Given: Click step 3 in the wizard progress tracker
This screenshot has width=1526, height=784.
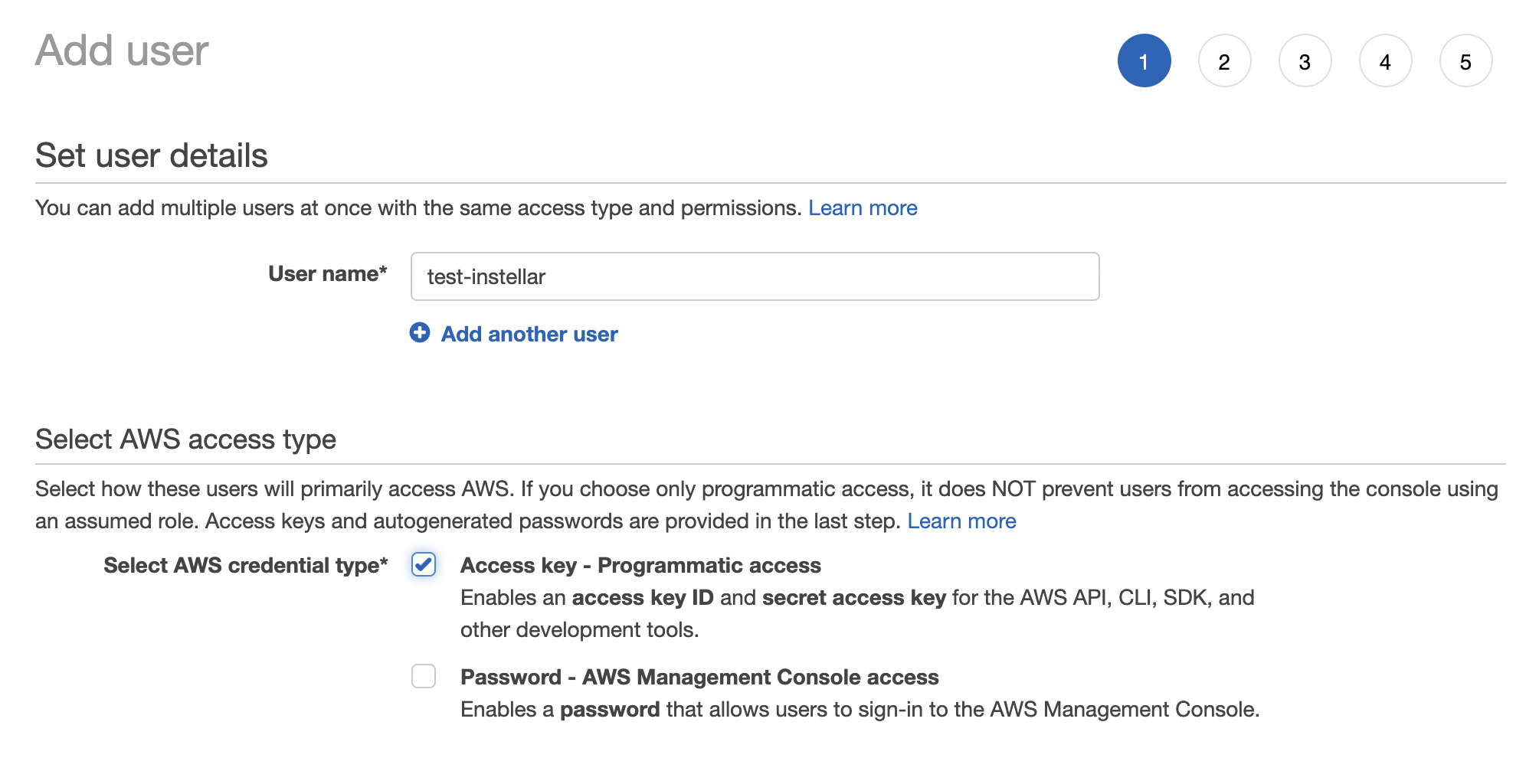Looking at the screenshot, I should point(1305,60).
